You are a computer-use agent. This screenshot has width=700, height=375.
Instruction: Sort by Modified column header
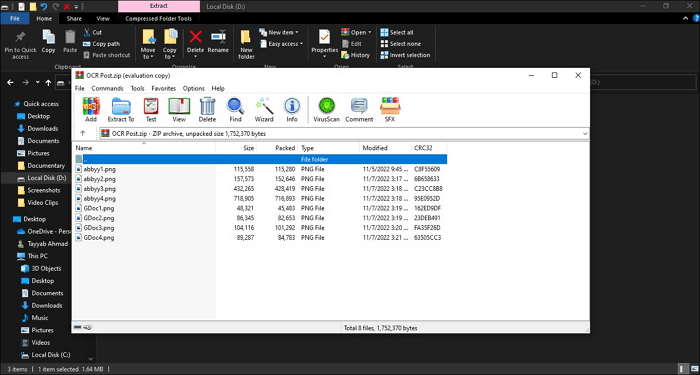pos(385,148)
